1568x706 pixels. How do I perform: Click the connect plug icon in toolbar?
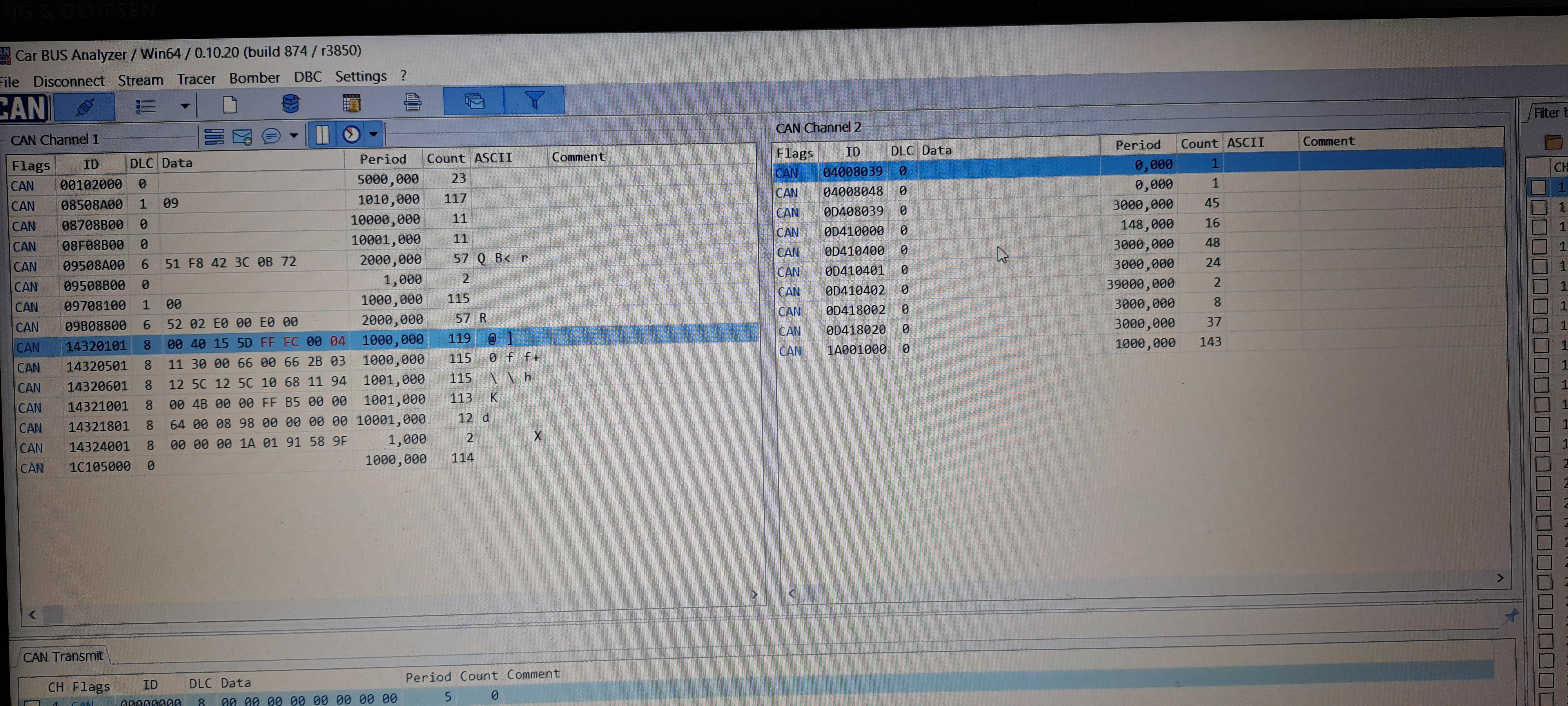[x=85, y=107]
